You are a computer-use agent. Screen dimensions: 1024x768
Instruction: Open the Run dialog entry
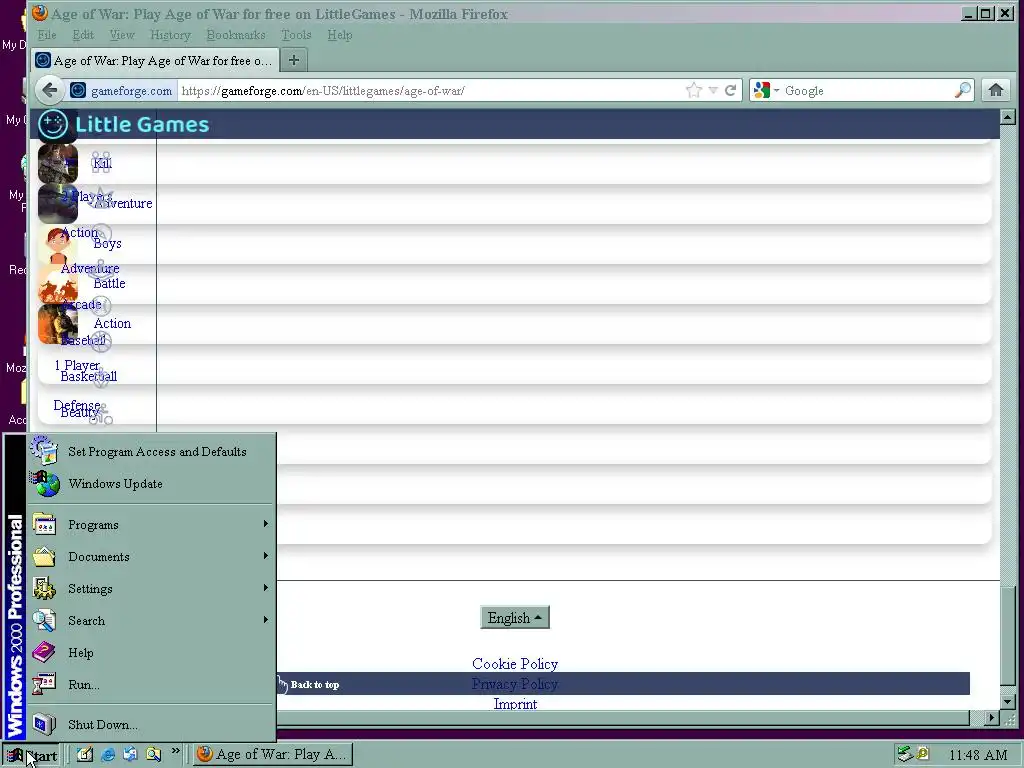point(152,684)
